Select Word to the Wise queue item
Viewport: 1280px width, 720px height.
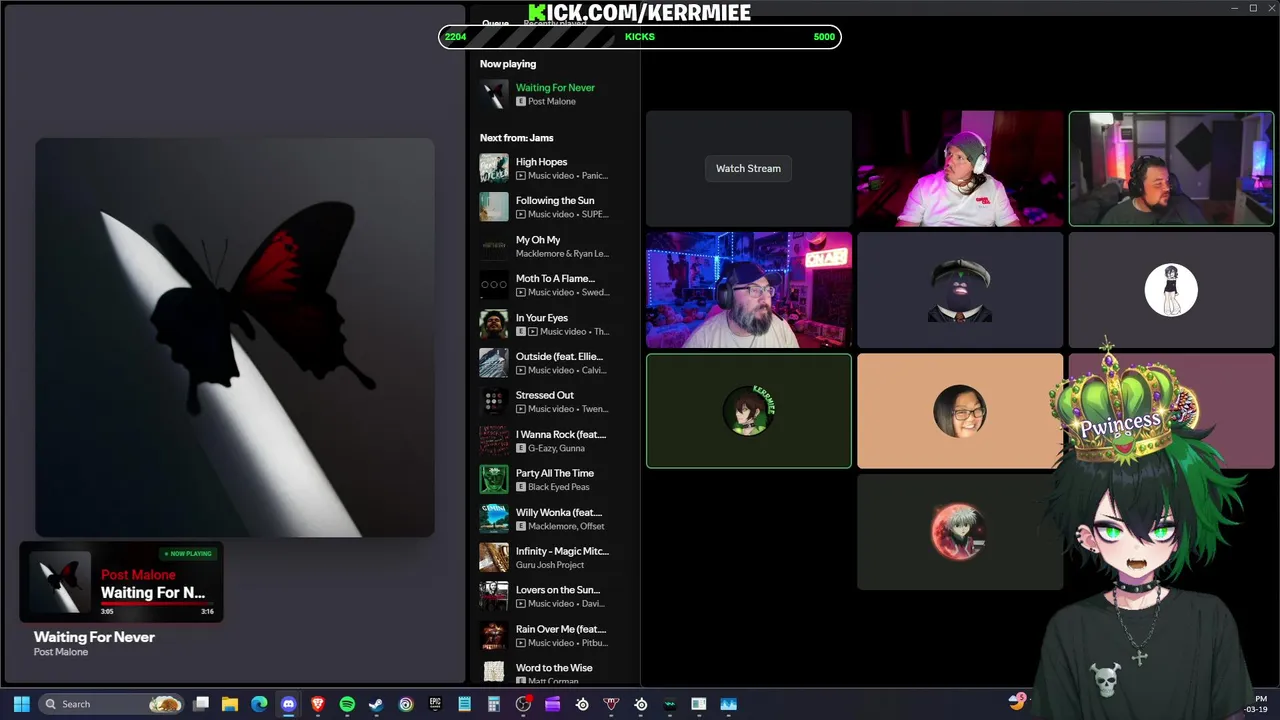555,672
